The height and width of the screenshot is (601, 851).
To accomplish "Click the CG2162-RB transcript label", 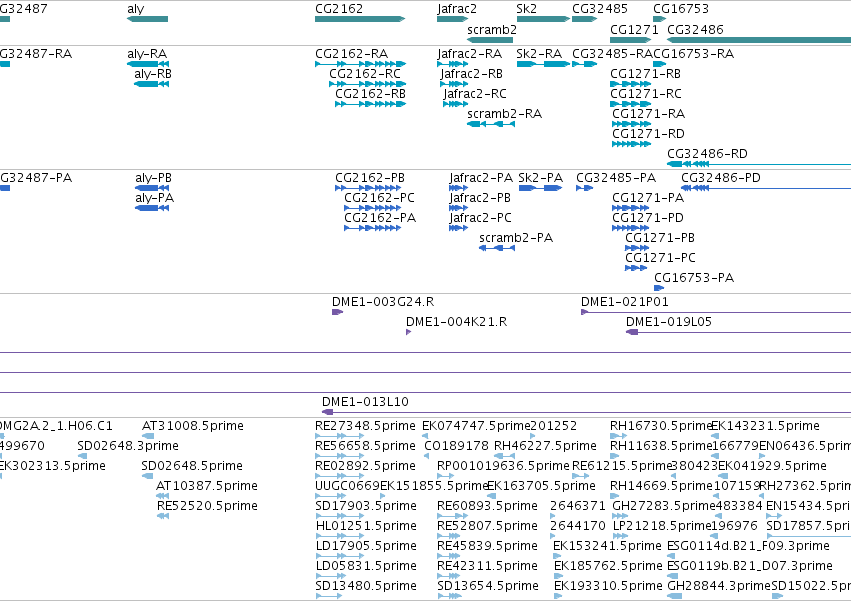I will point(371,94).
